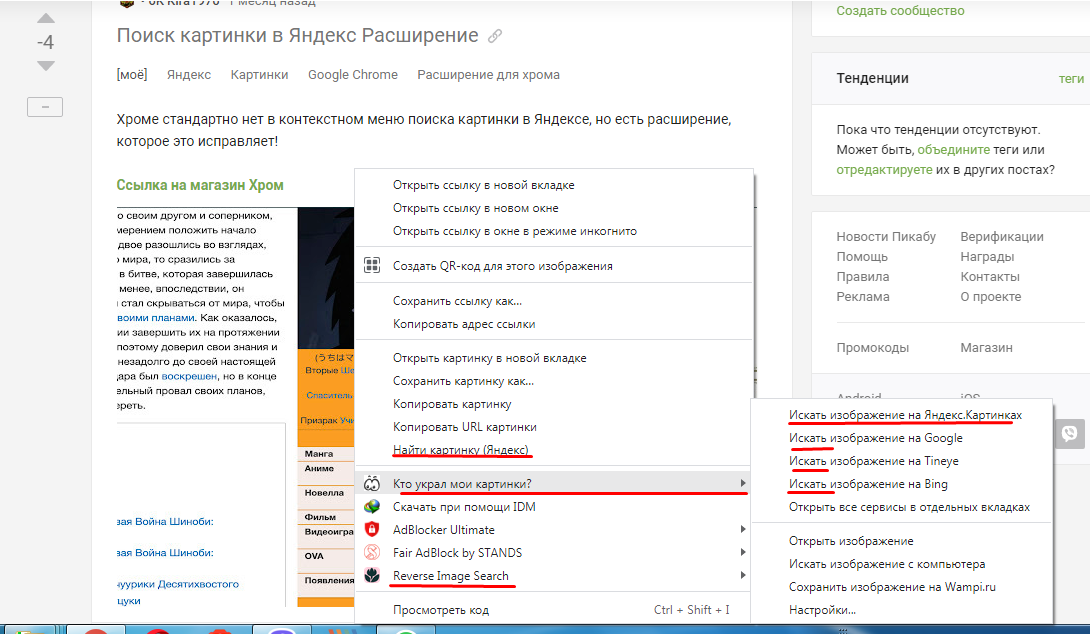1090x634 pixels.
Task: Expand the Reverse Image Search submenu arrow
Action: tap(742, 576)
